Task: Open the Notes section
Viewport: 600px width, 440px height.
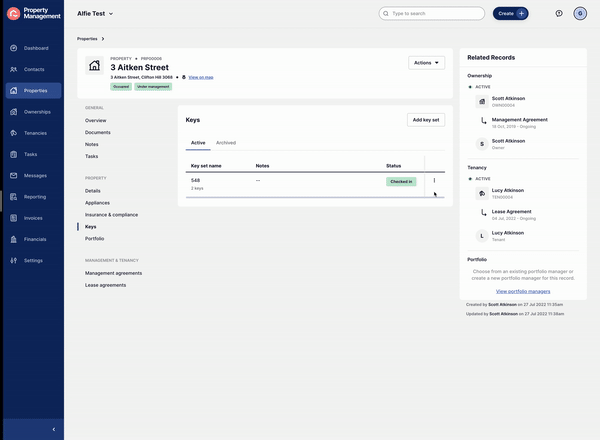Action: point(92,144)
